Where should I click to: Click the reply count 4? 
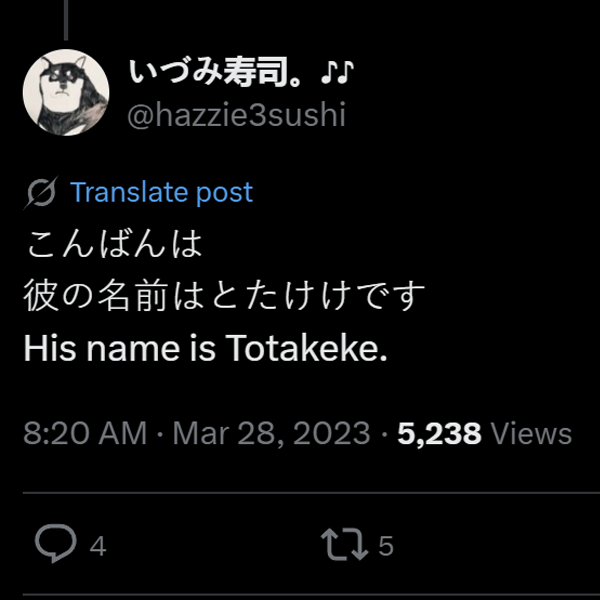tap(98, 546)
